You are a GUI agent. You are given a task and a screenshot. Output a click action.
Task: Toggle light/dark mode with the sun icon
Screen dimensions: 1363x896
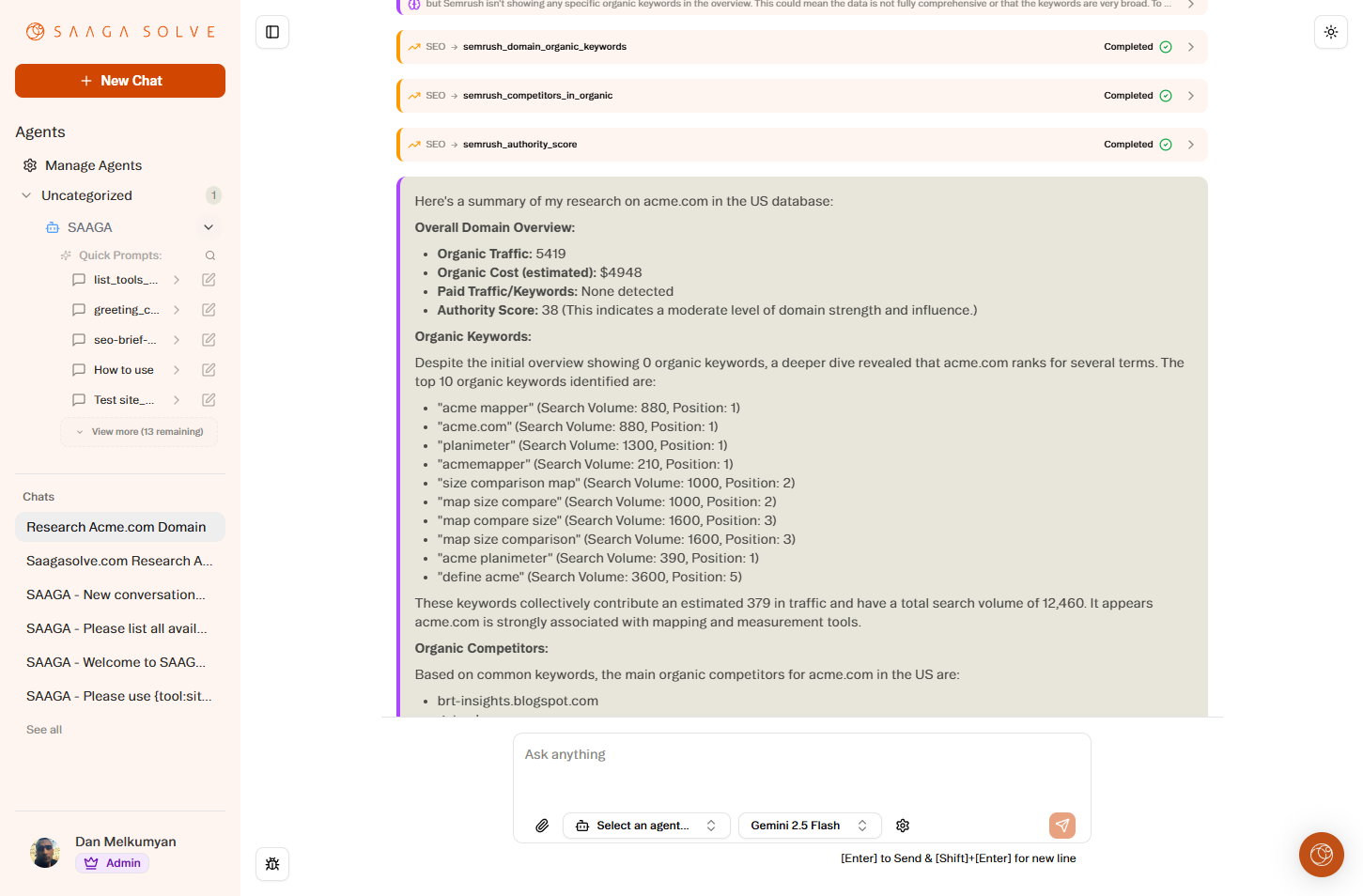pos(1331,31)
